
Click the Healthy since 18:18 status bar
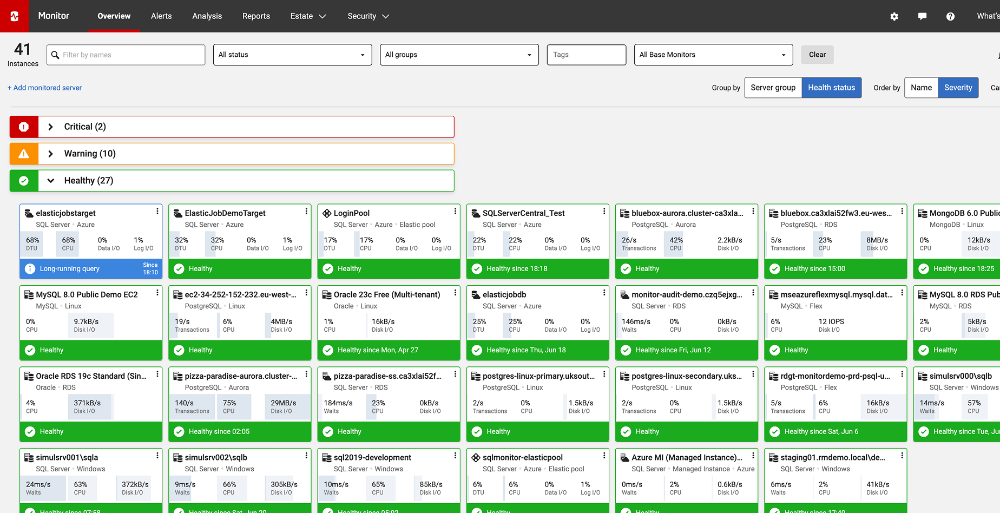click(x=538, y=269)
